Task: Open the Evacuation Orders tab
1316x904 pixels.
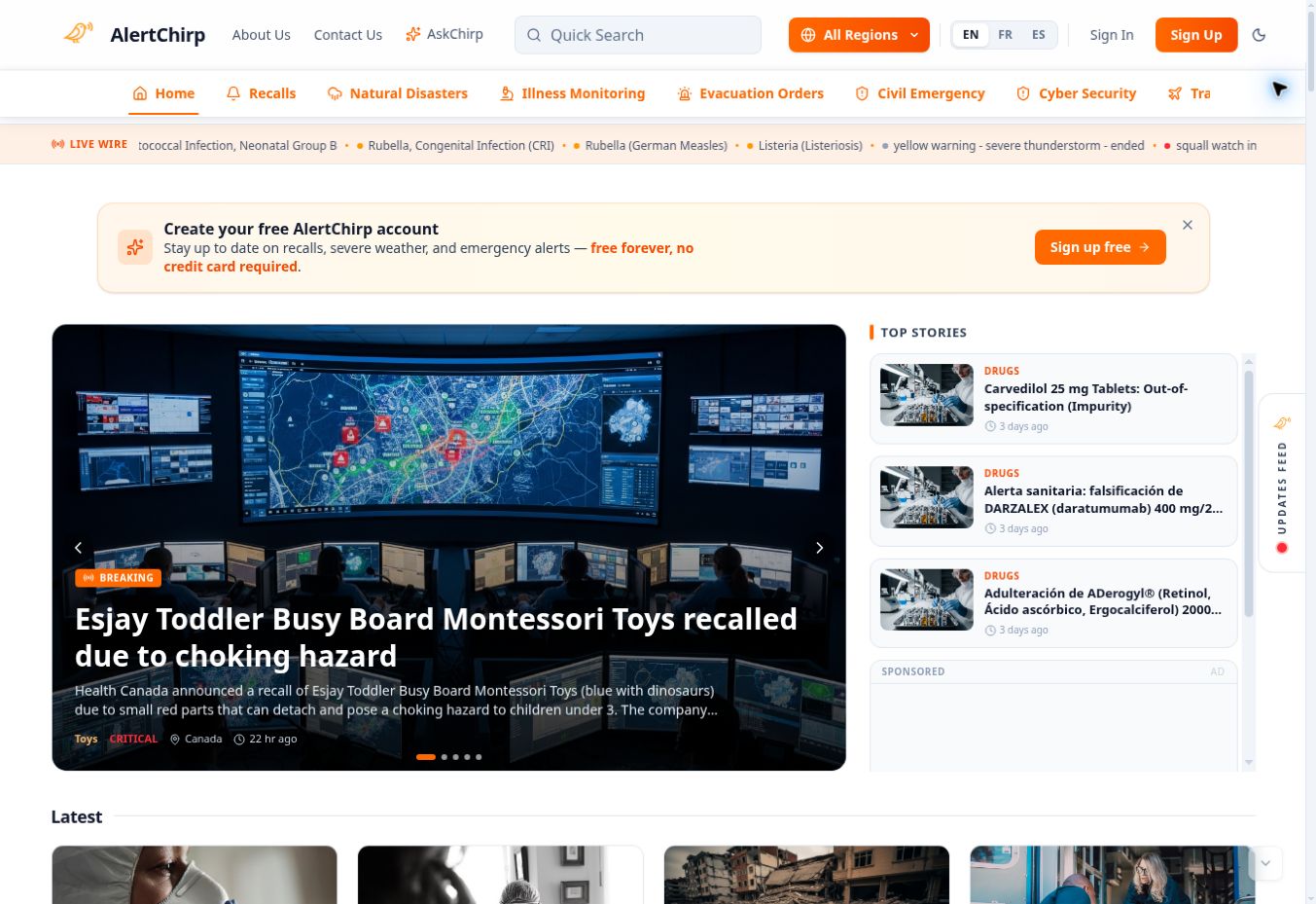Action: (750, 93)
